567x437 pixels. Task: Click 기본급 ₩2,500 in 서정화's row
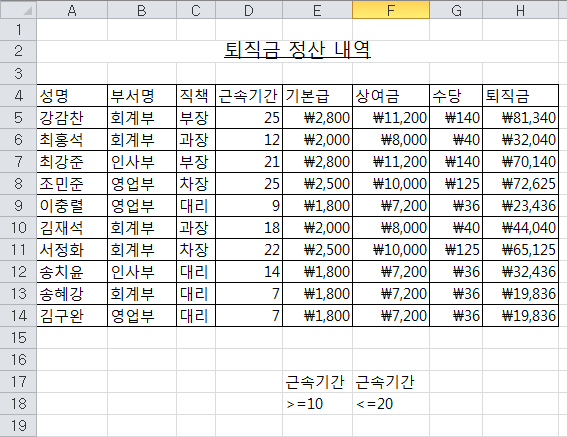pos(317,250)
